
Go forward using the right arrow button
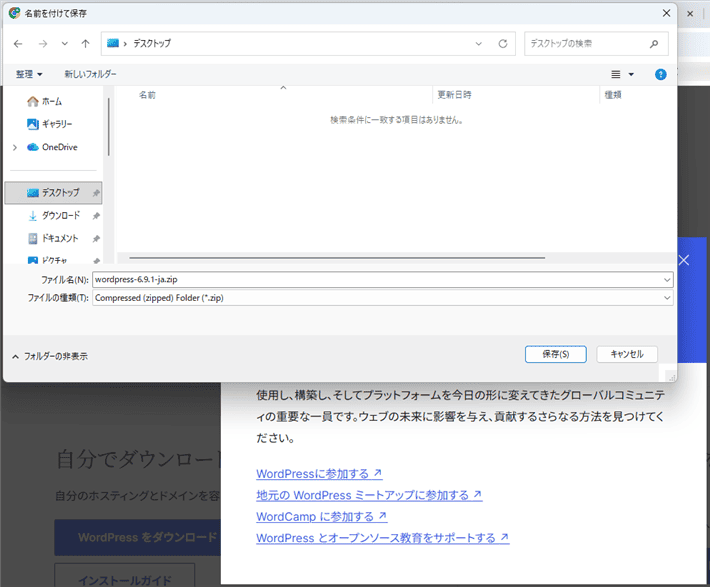[43, 43]
